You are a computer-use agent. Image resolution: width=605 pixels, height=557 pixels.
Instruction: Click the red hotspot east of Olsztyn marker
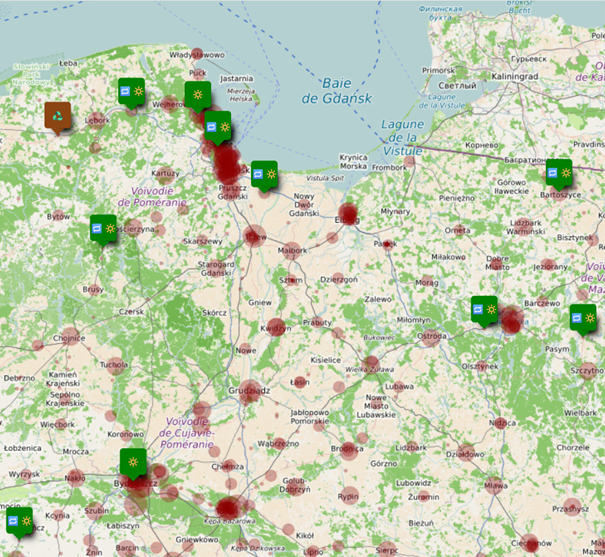pos(513,321)
